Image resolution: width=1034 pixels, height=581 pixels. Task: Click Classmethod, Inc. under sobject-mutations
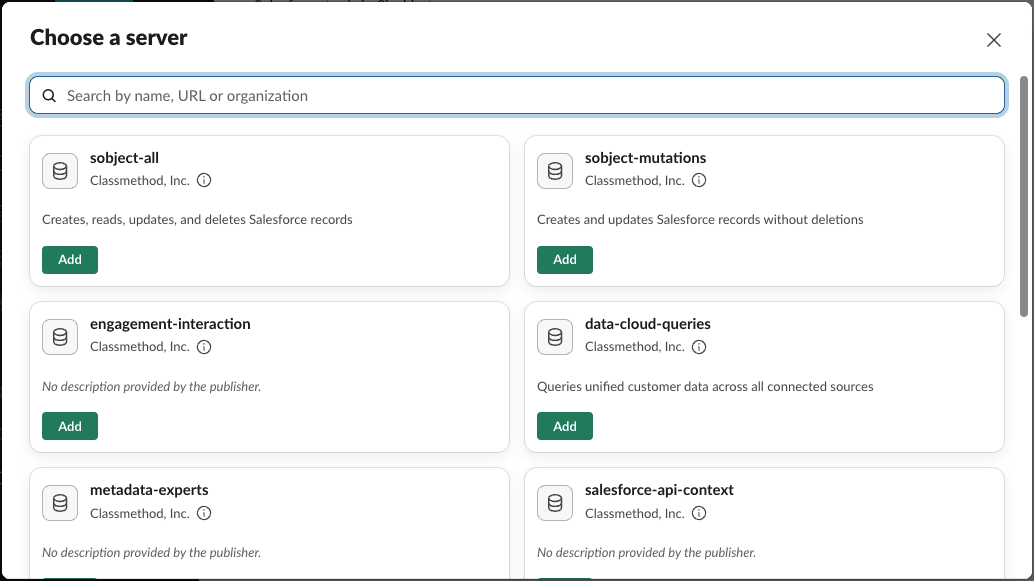(634, 181)
